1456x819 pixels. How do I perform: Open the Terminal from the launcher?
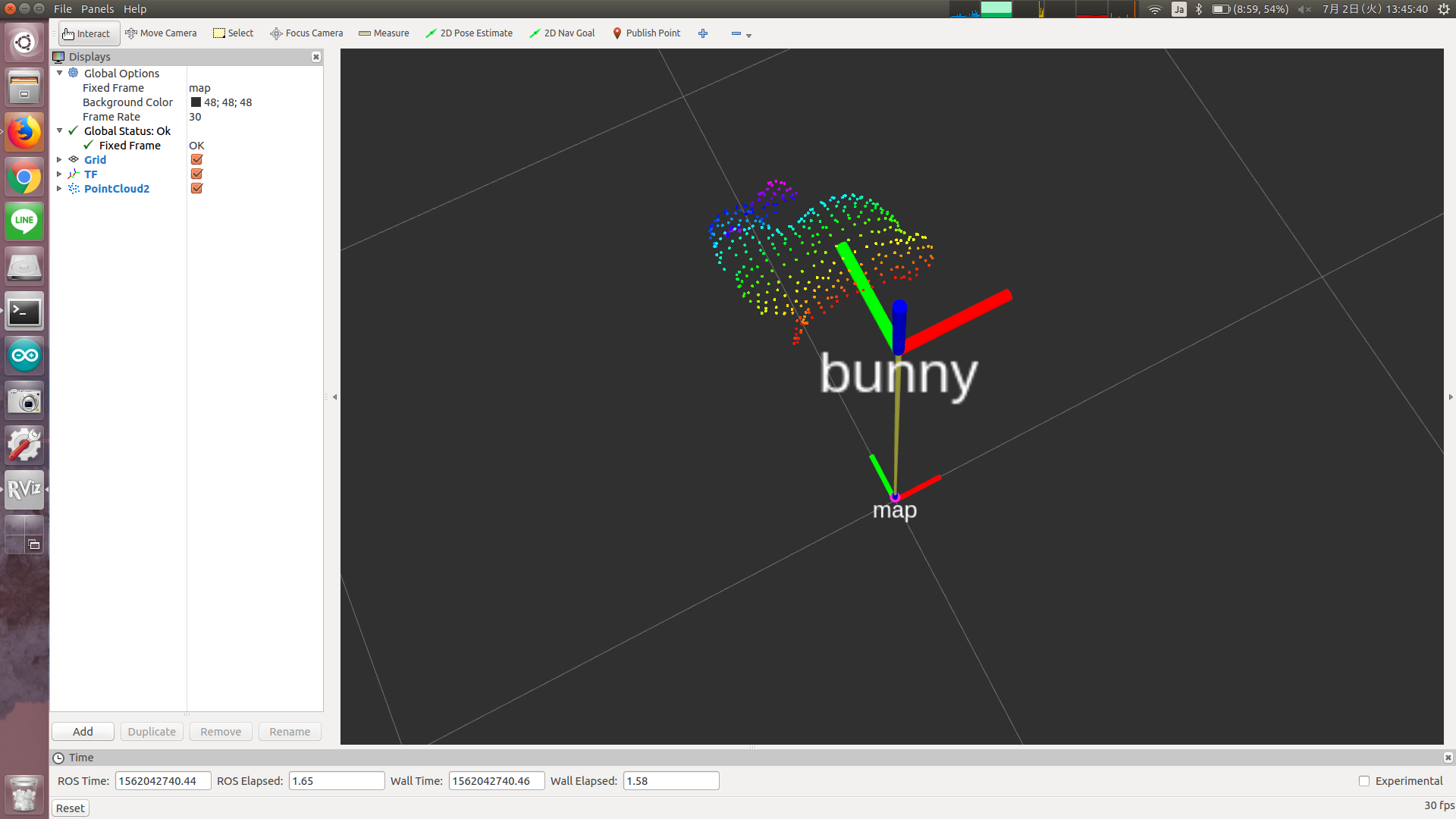coord(24,312)
